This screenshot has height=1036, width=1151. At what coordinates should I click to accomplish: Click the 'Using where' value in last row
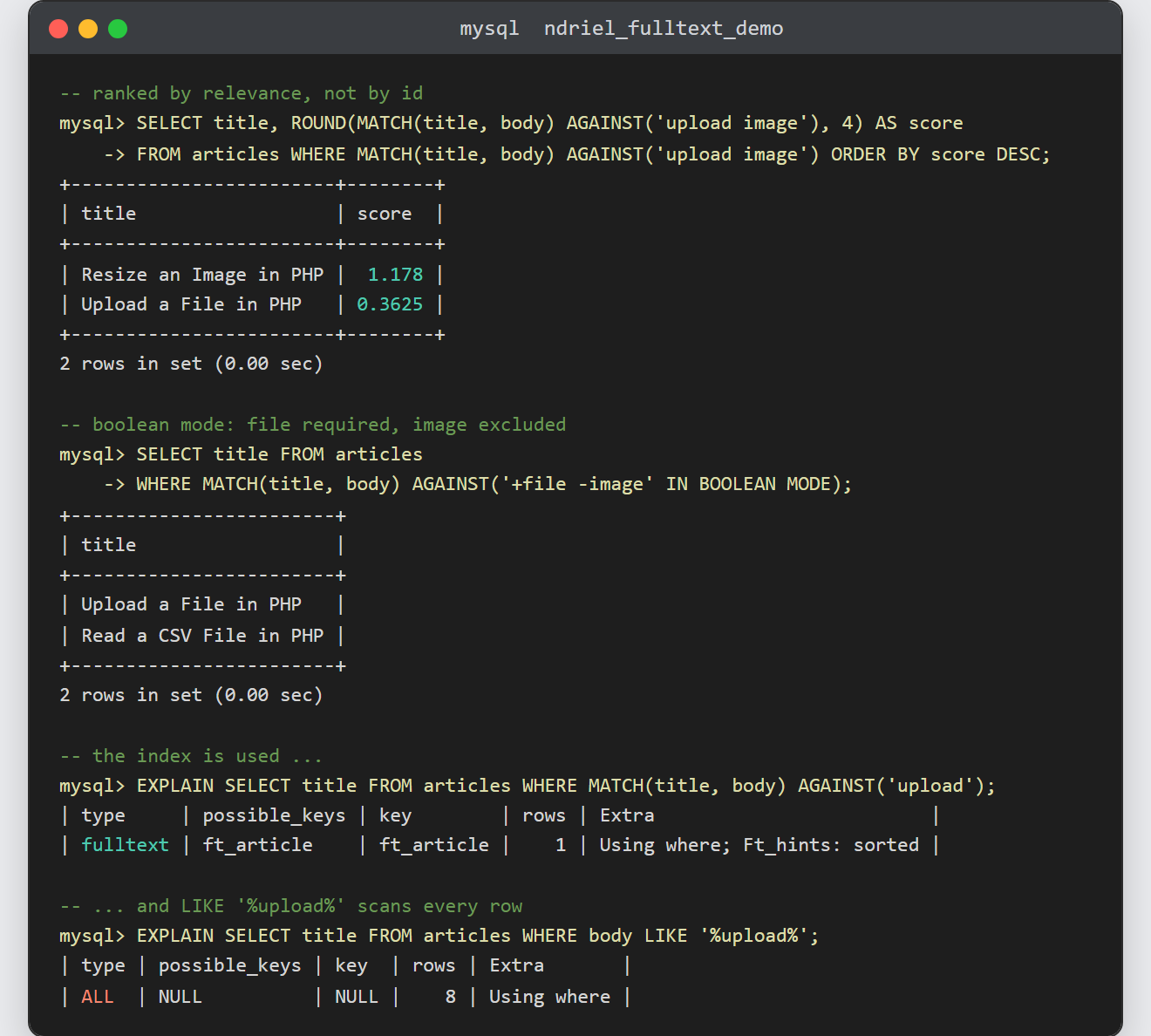point(549,997)
